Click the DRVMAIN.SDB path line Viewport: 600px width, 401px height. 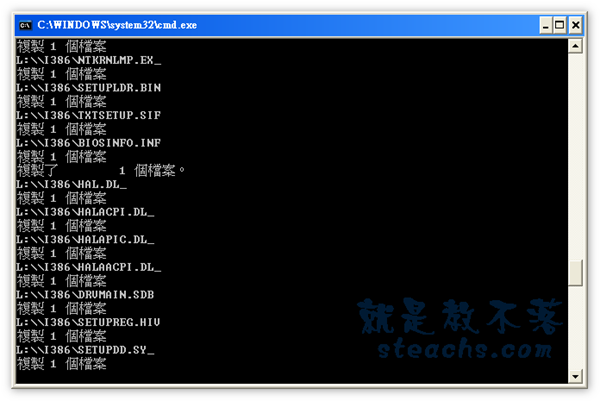point(85,295)
